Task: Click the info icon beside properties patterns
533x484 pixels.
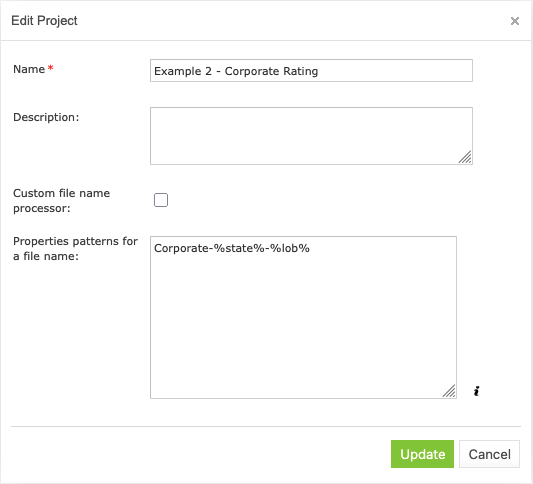Action: (x=476, y=391)
